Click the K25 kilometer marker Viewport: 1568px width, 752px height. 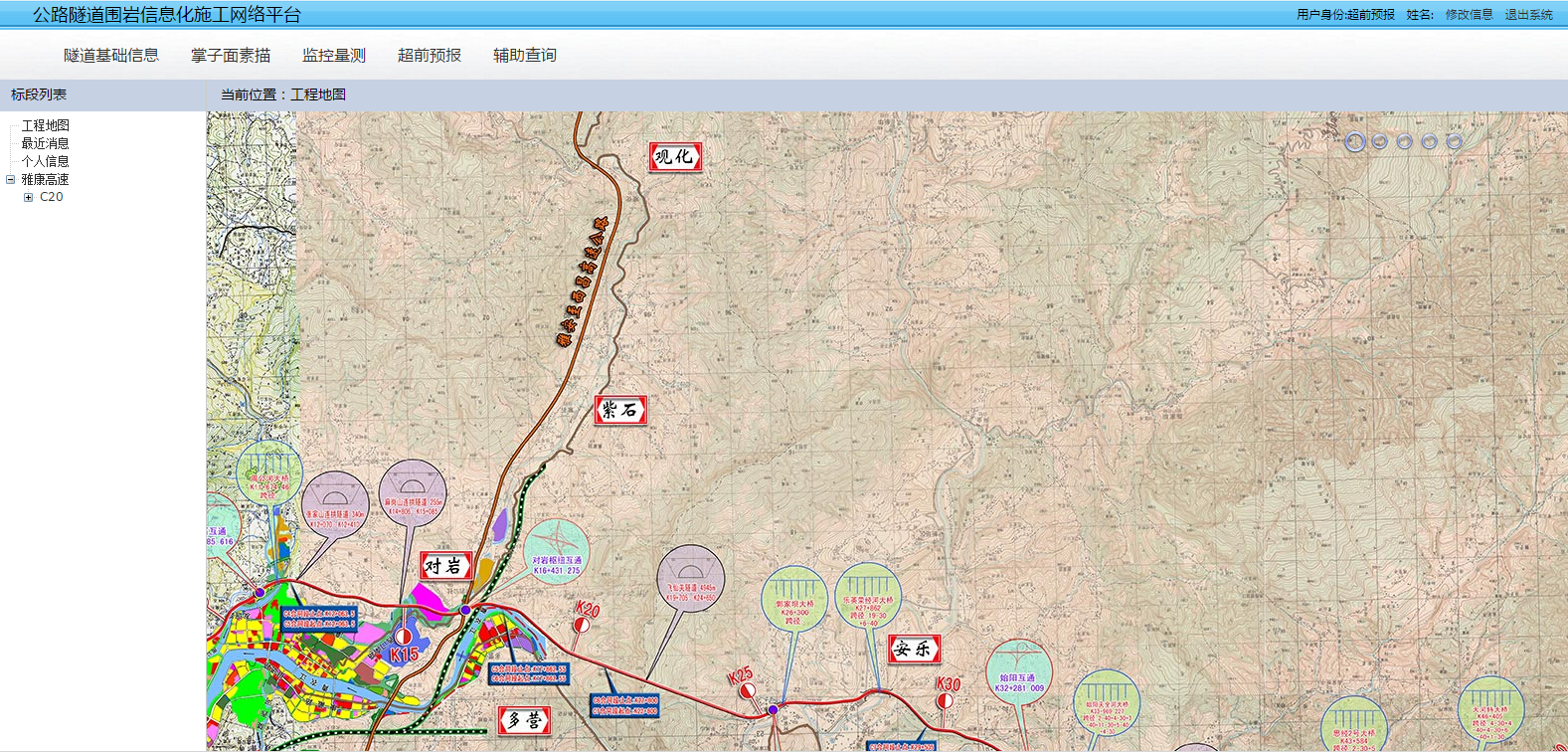click(x=748, y=689)
